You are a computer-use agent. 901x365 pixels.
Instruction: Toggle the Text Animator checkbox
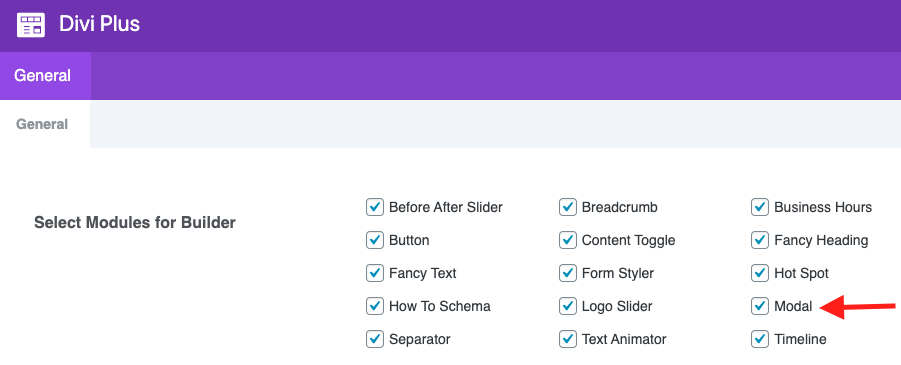click(568, 339)
